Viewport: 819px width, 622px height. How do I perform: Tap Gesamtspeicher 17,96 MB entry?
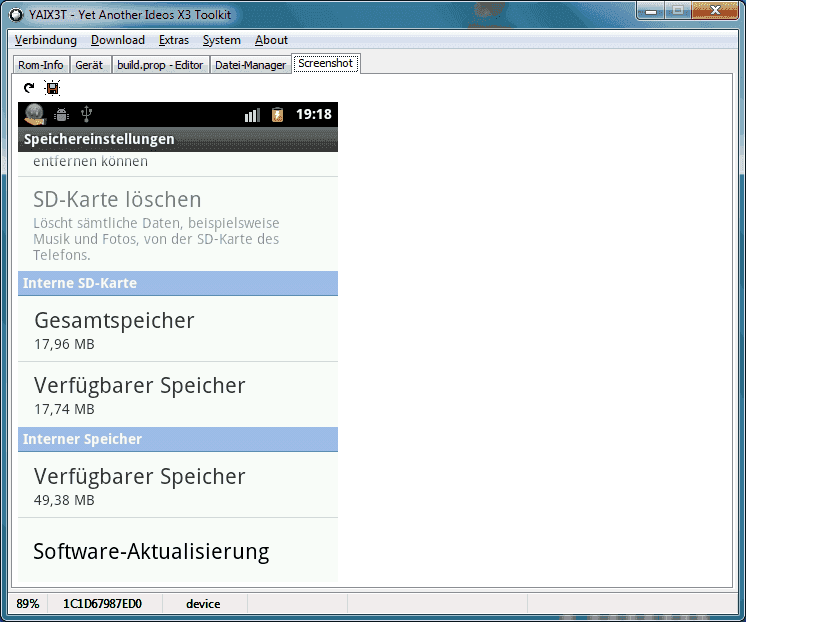click(178, 329)
